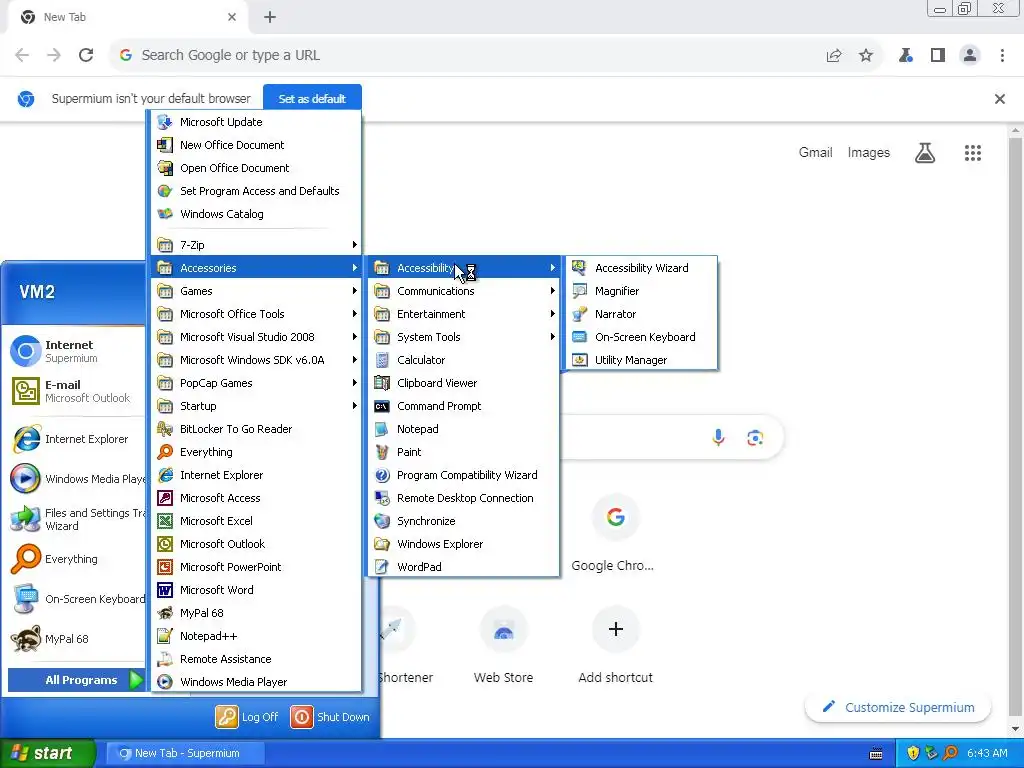This screenshot has width=1024, height=768.
Task: Open Windows Media Player in All Programs list
Action: 256,682
